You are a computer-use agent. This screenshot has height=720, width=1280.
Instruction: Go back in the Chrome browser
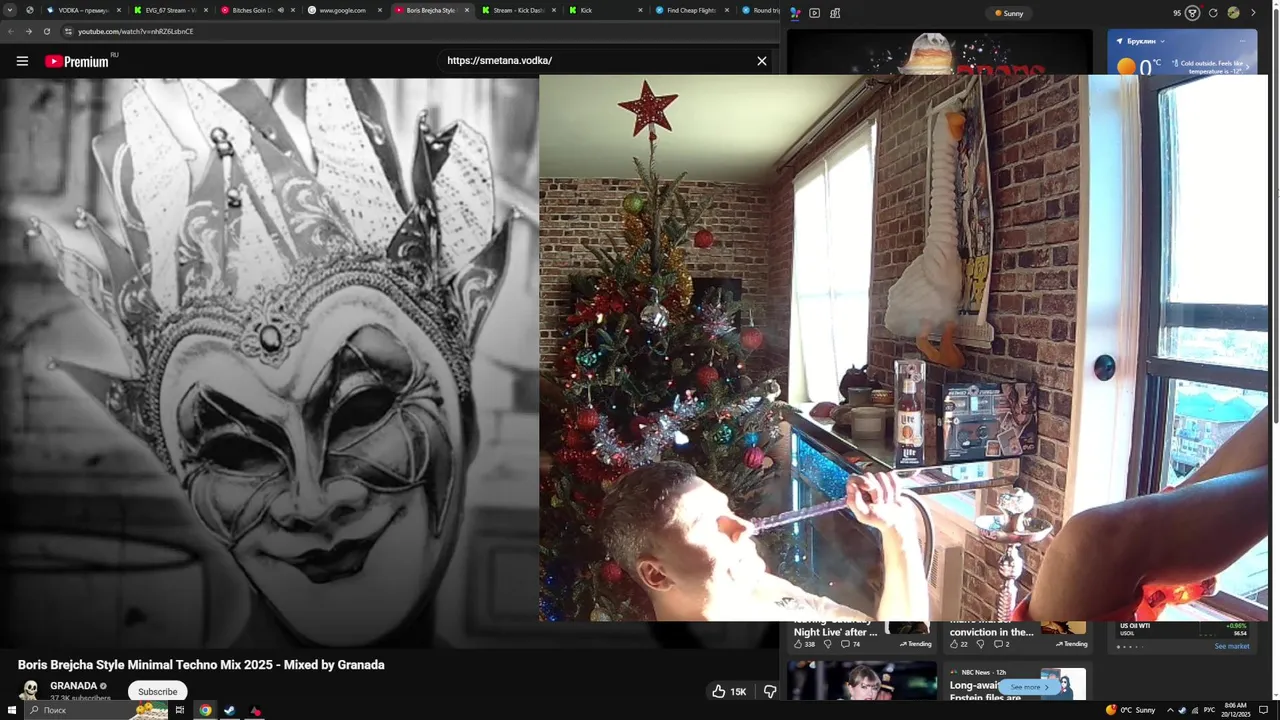(x=11, y=31)
